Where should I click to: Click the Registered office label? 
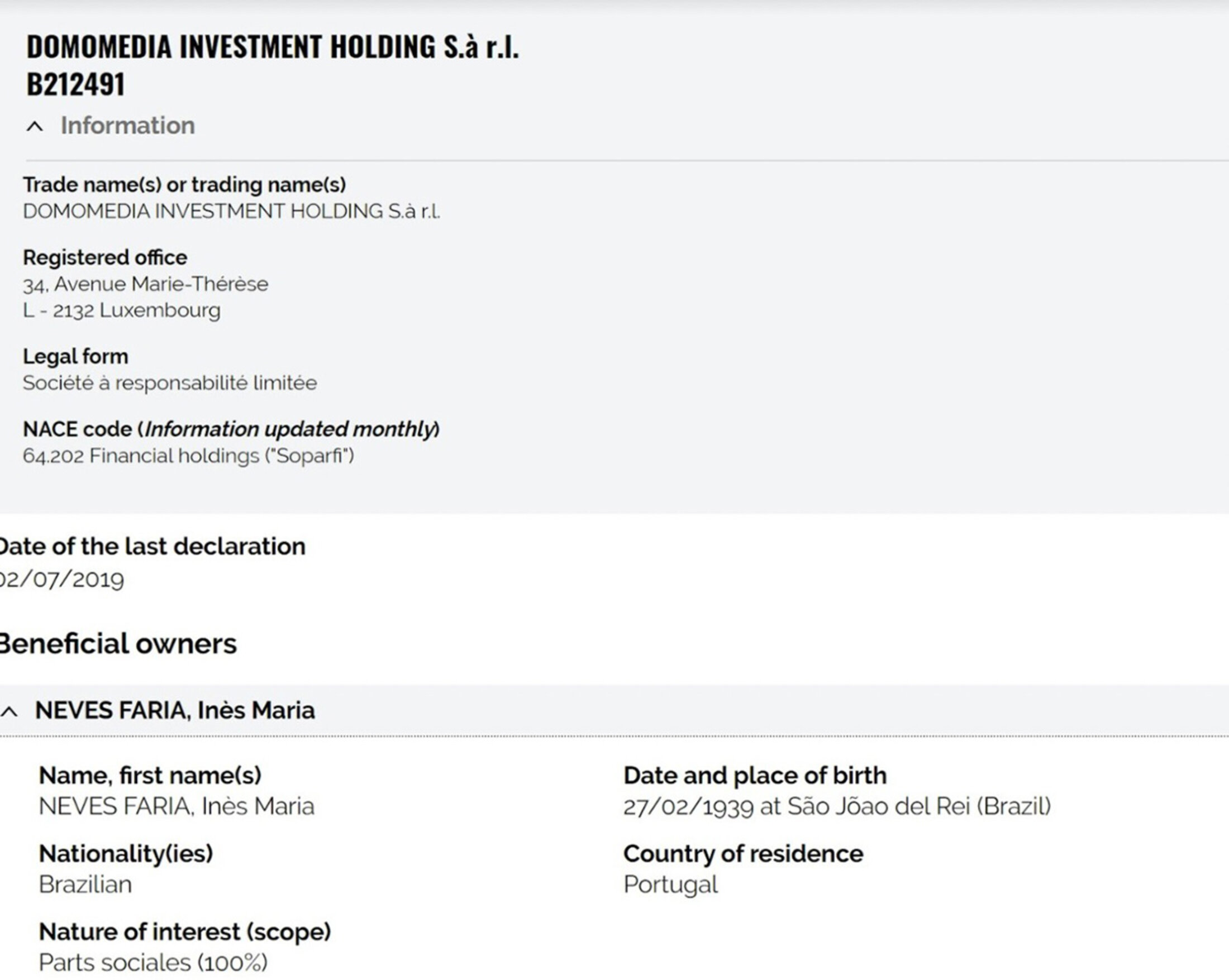(105, 257)
